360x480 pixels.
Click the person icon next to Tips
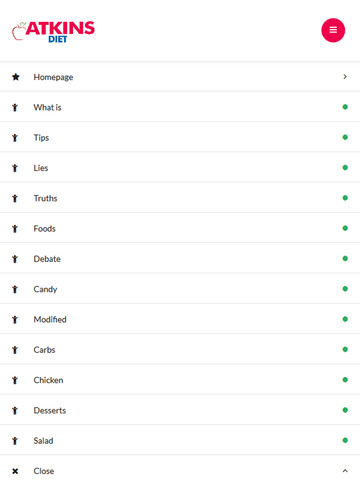point(15,138)
